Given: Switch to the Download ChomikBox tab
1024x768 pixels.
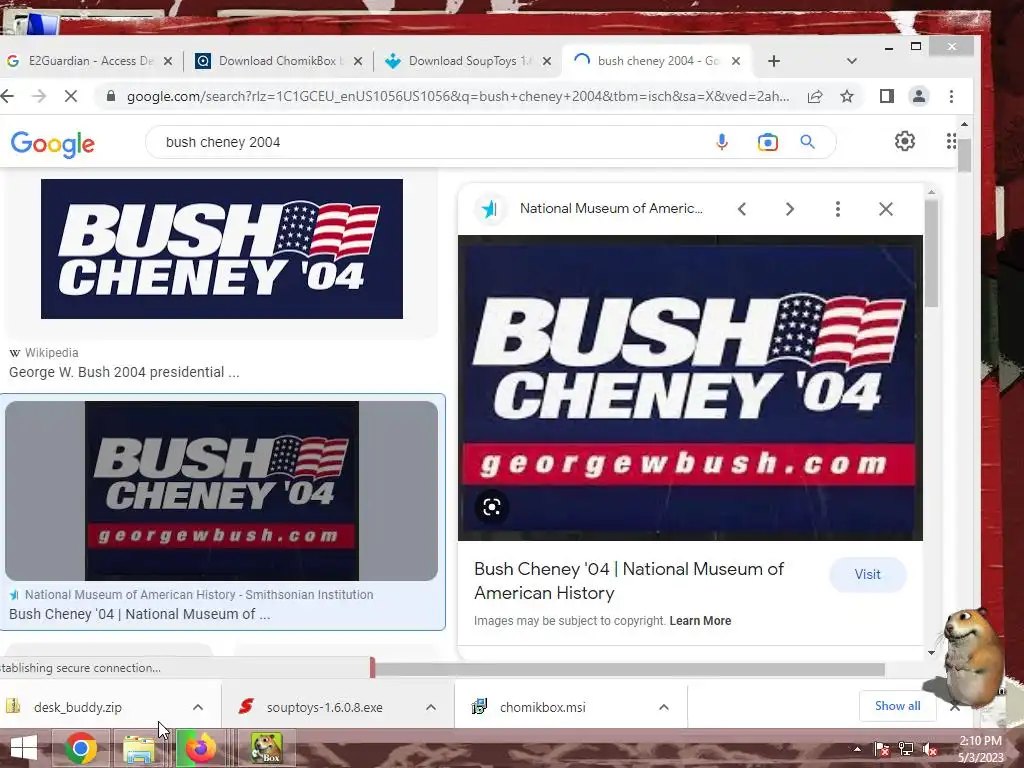Looking at the screenshot, I should 278,61.
